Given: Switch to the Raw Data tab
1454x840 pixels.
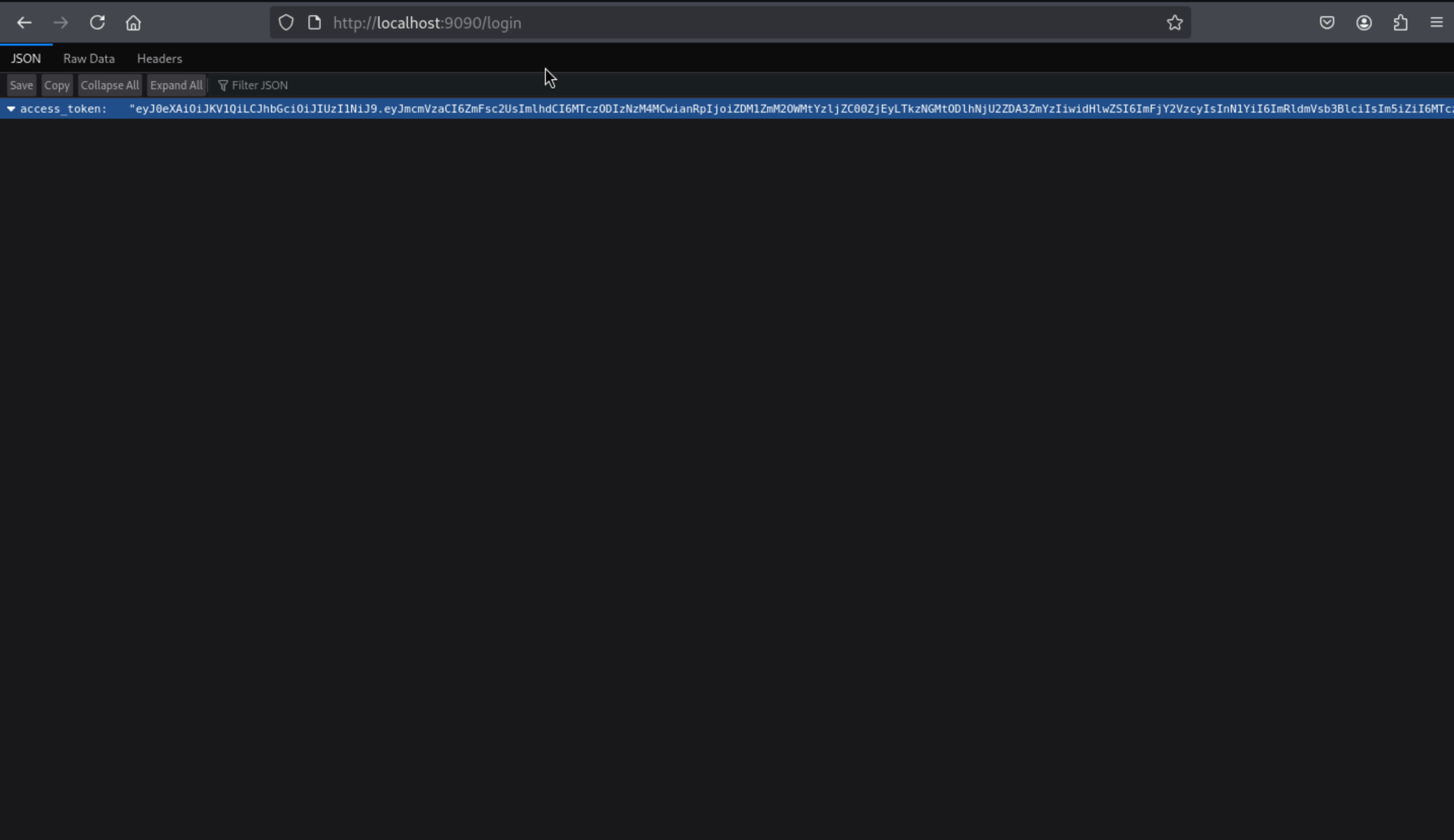Looking at the screenshot, I should coord(89,59).
